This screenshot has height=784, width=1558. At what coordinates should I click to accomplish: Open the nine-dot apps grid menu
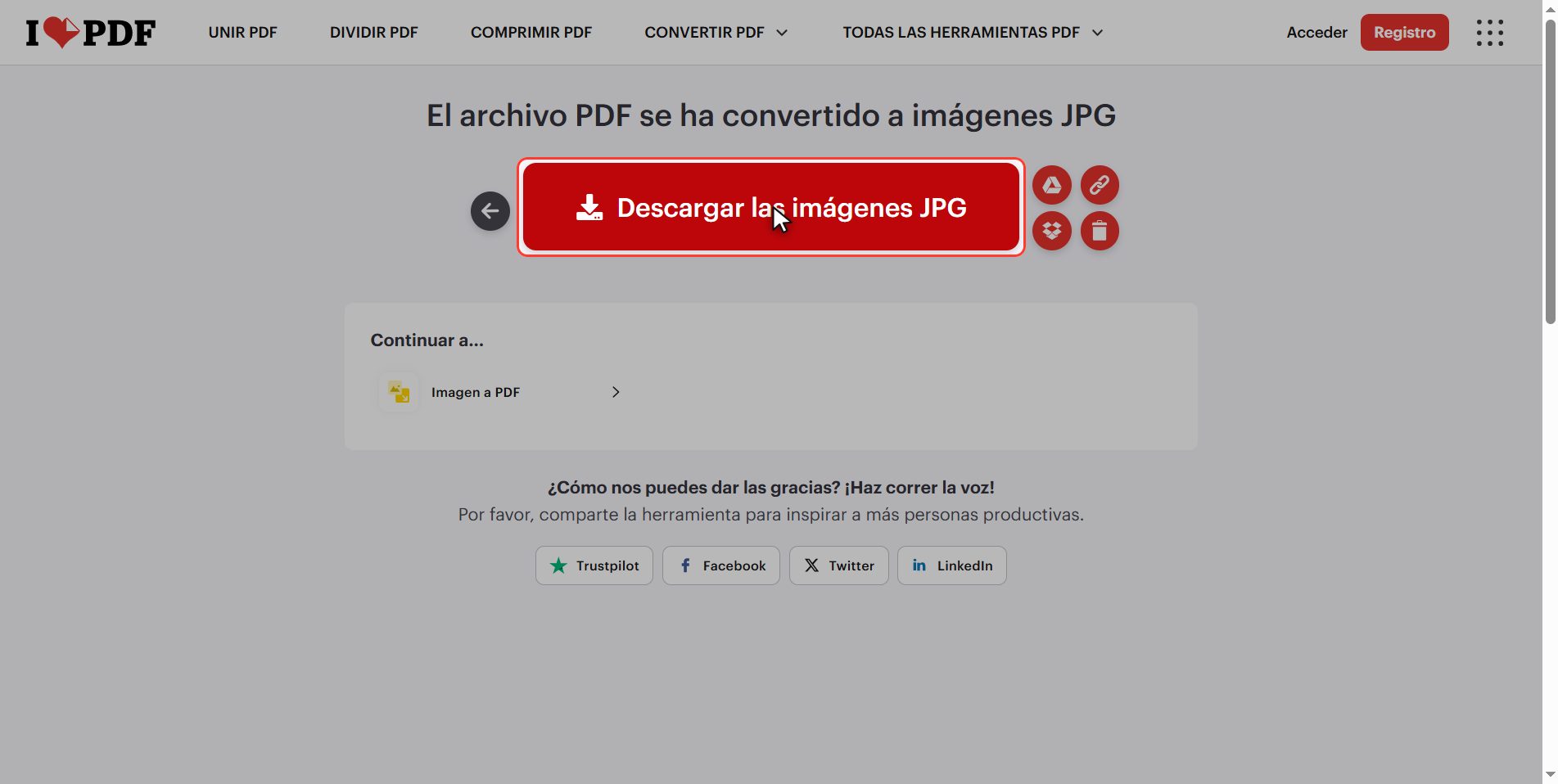1490,33
